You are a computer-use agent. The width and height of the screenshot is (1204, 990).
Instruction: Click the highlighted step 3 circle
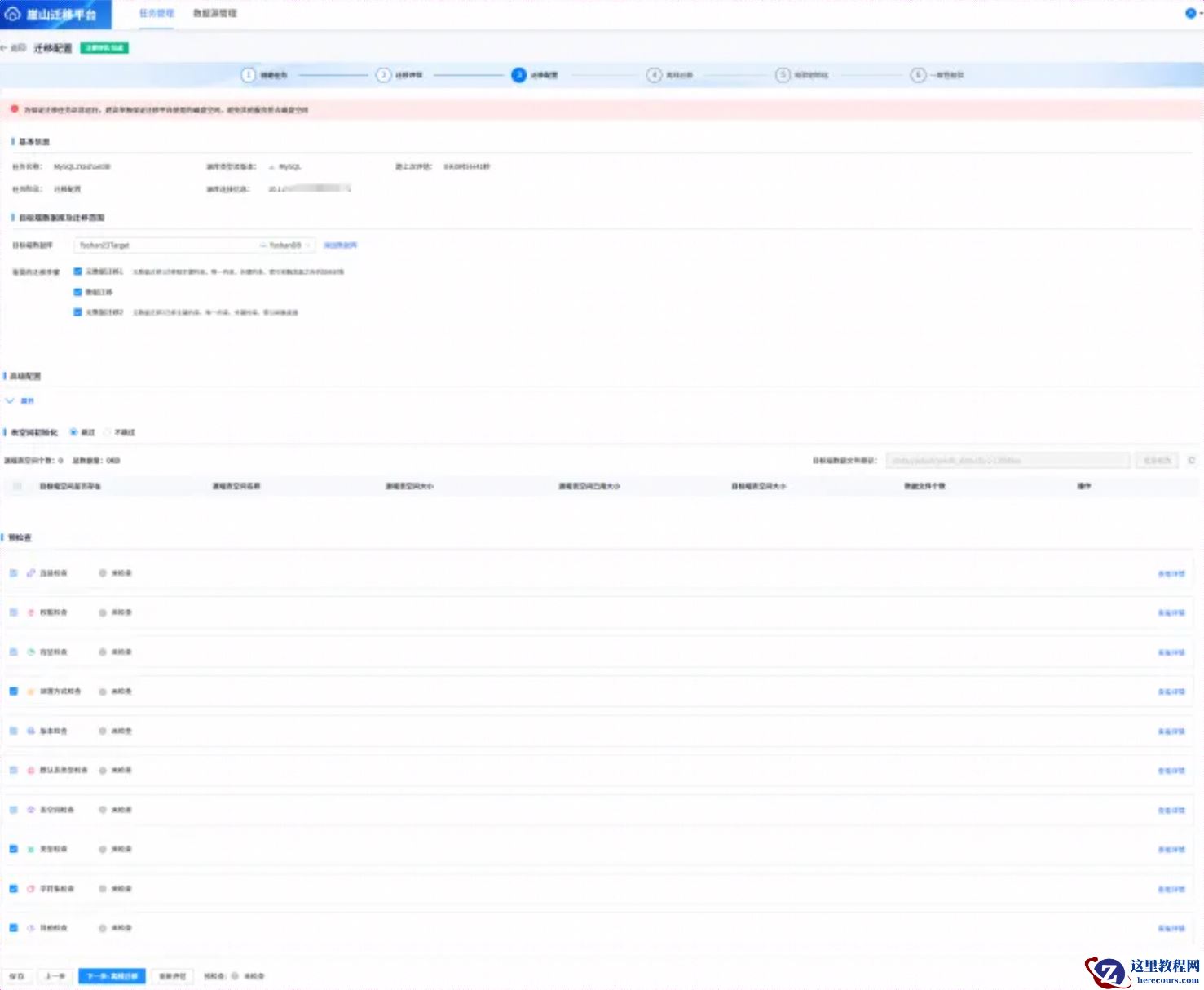click(x=518, y=75)
